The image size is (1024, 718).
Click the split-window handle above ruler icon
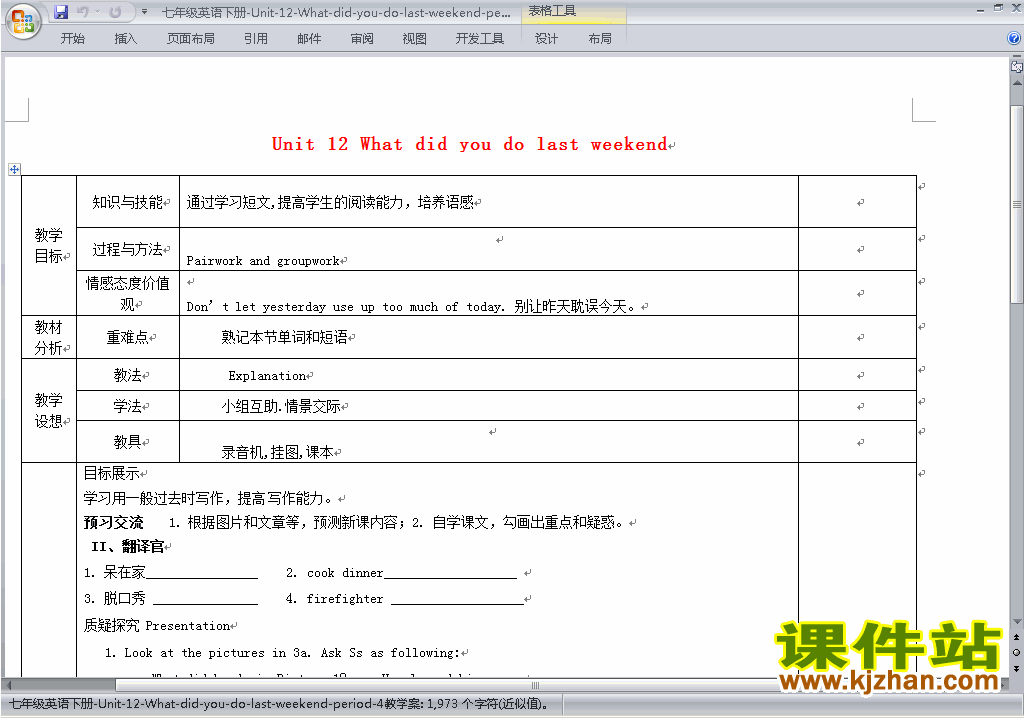point(1017,58)
